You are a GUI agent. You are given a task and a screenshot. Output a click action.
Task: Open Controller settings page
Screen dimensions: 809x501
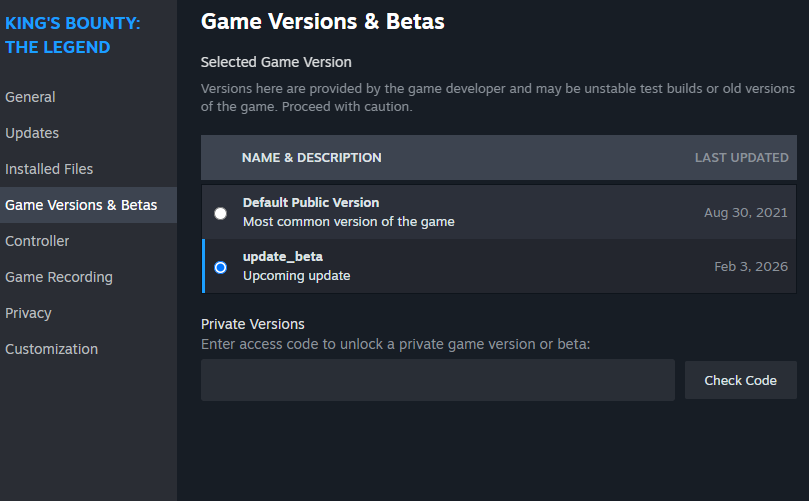(x=37, y=241)
